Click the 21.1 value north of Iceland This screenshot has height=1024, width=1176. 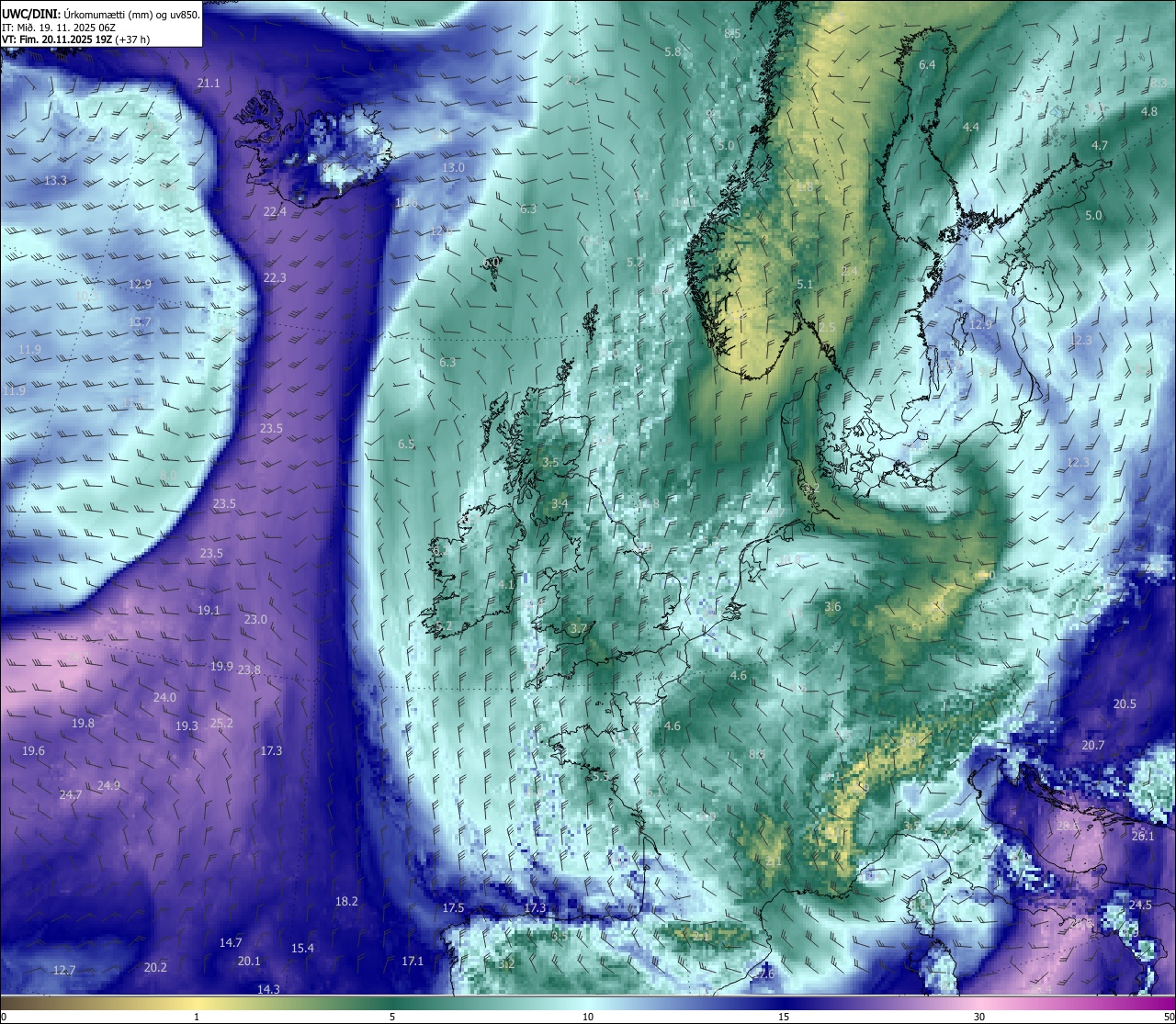click(209, 84)
